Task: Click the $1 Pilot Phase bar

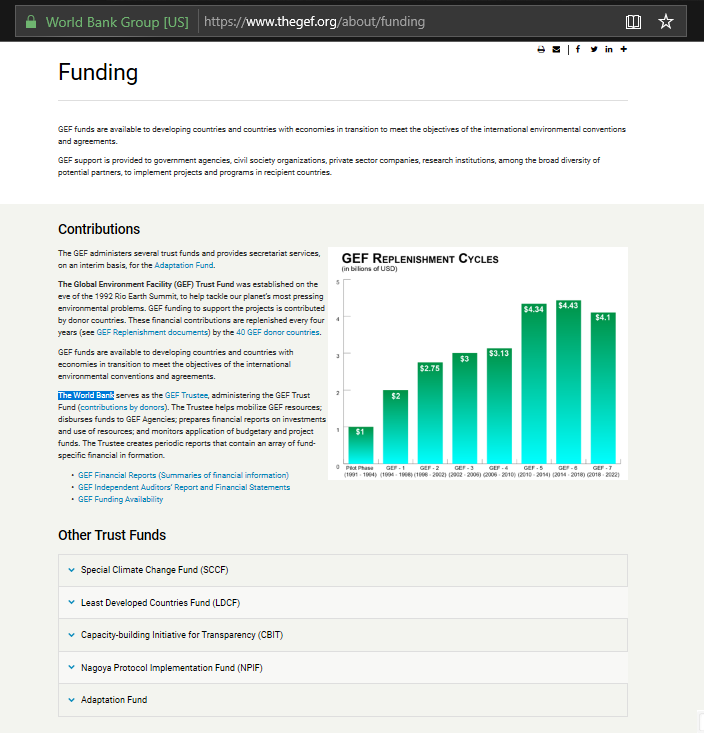Action: click(360, 445)
